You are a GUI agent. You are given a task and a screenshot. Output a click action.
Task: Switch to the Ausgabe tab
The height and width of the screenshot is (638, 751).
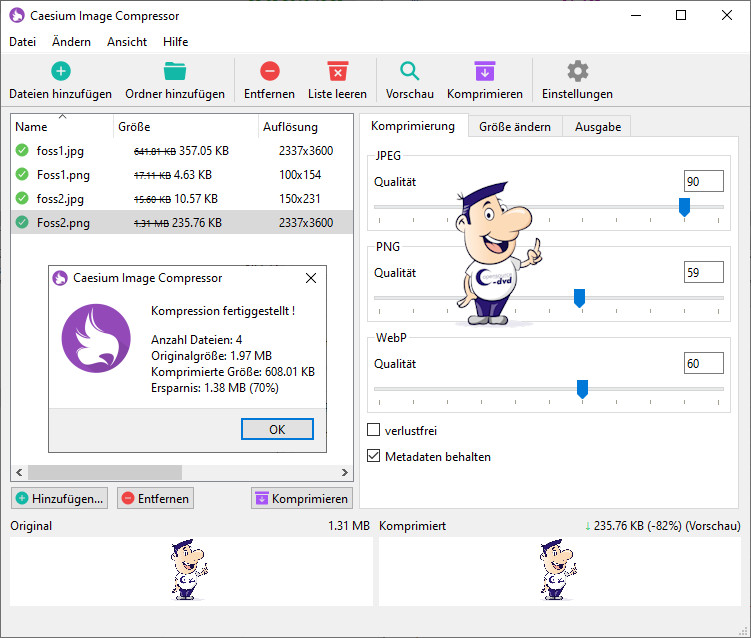pyautogui.click(x=597, y=127)
